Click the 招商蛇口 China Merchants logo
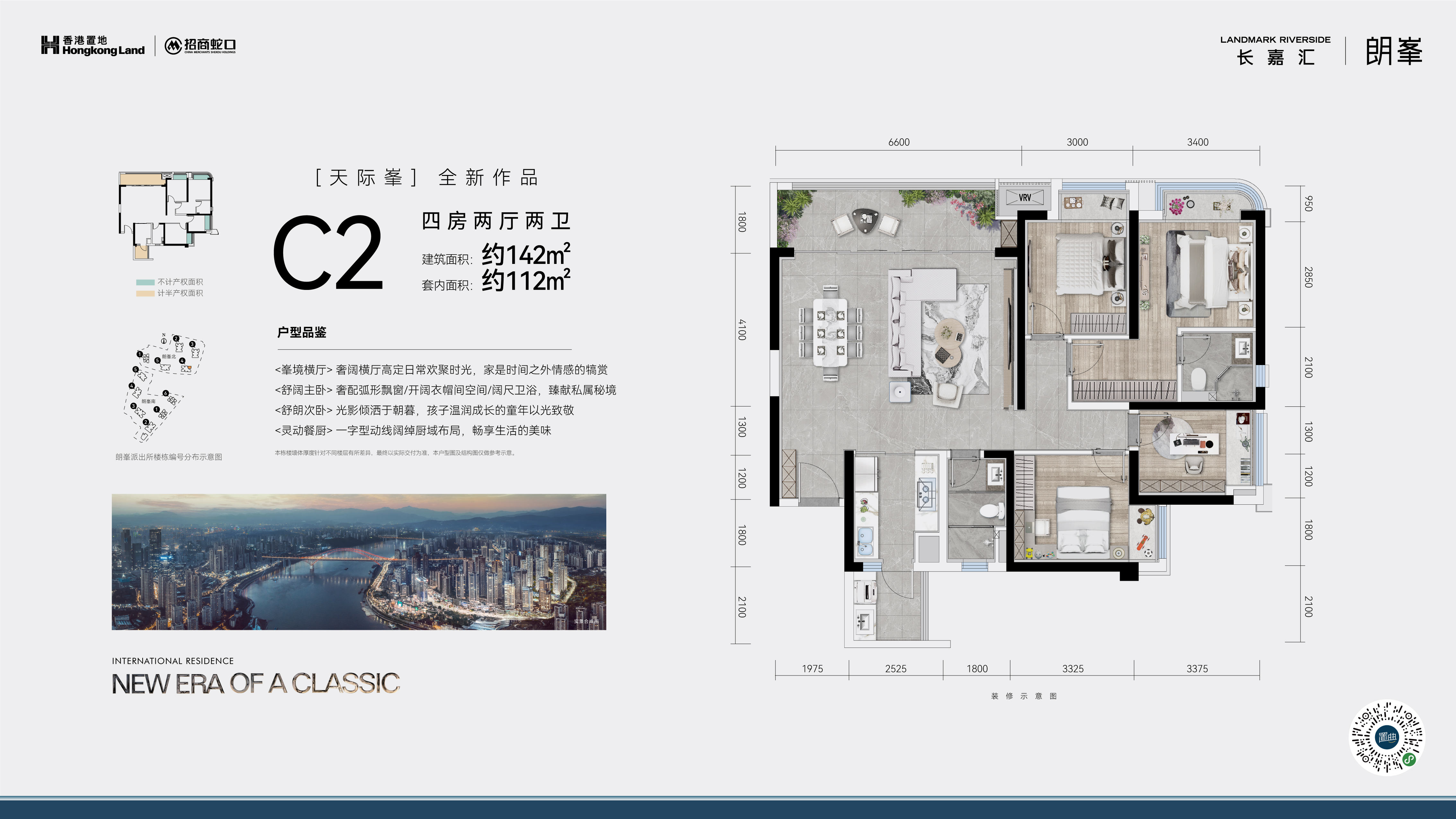The height and width of the screenshot is (819, 1456). [x=200, y=45]
